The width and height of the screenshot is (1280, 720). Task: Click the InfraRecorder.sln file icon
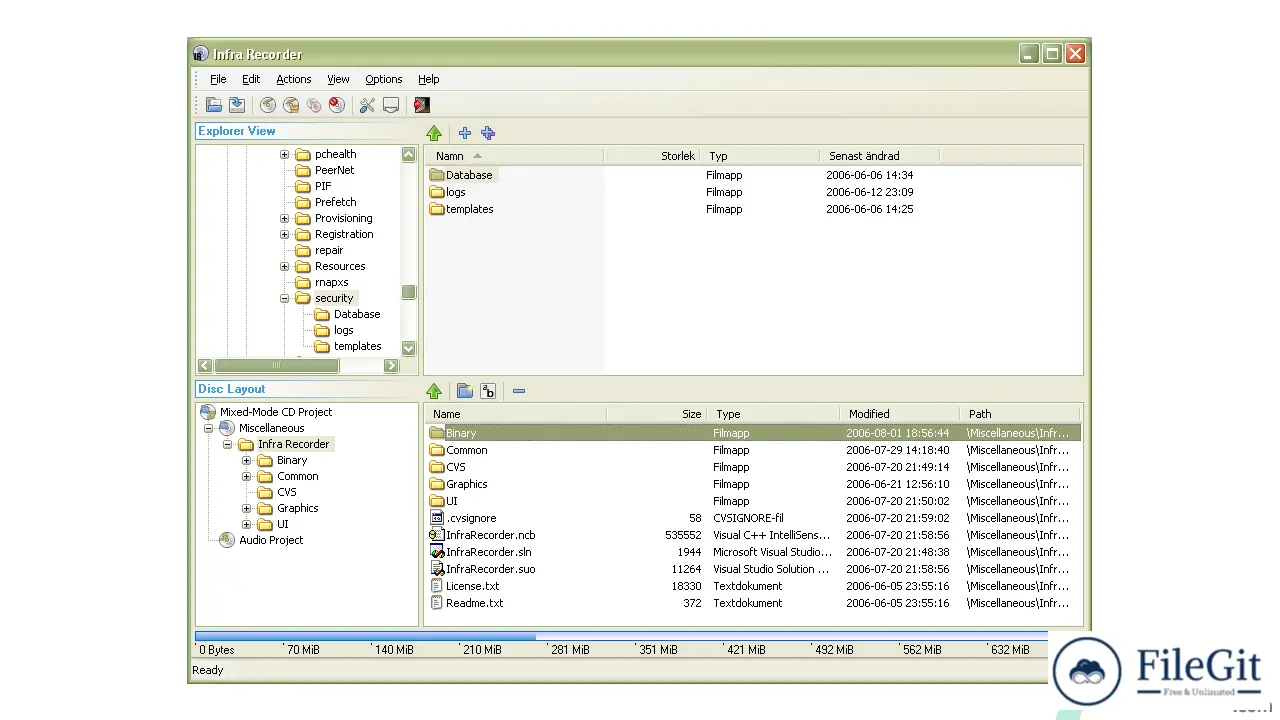tap(437, 552)
